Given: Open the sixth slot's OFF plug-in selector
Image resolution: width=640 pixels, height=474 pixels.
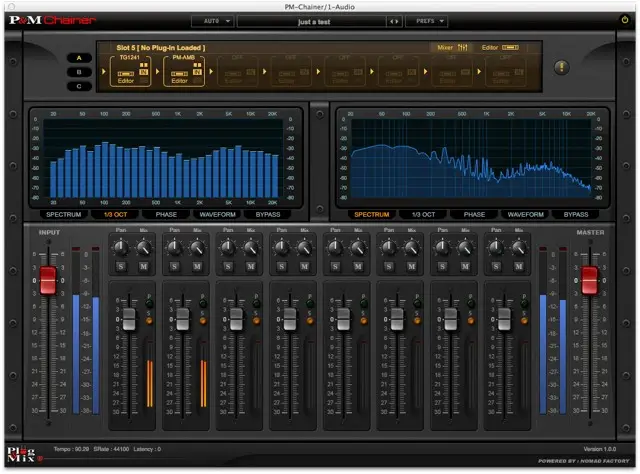Looking at the screenshot, I should (398, 58).
